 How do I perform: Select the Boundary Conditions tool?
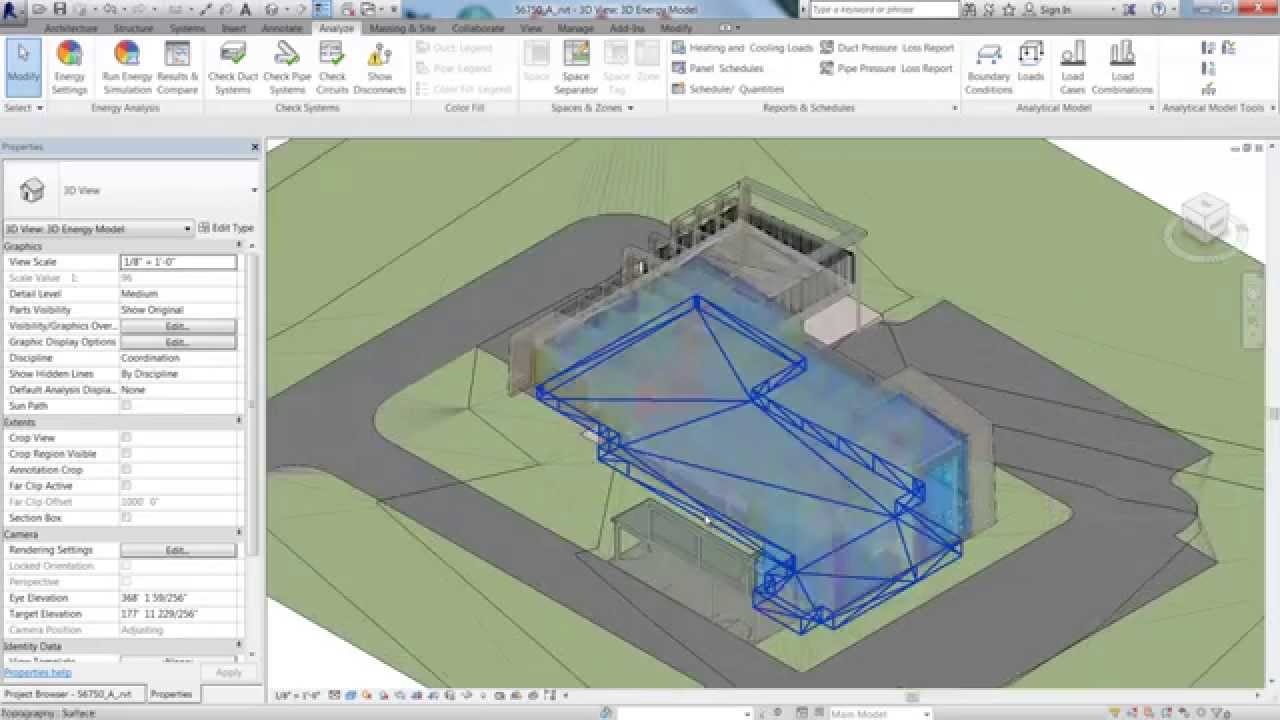pos(988,67)
